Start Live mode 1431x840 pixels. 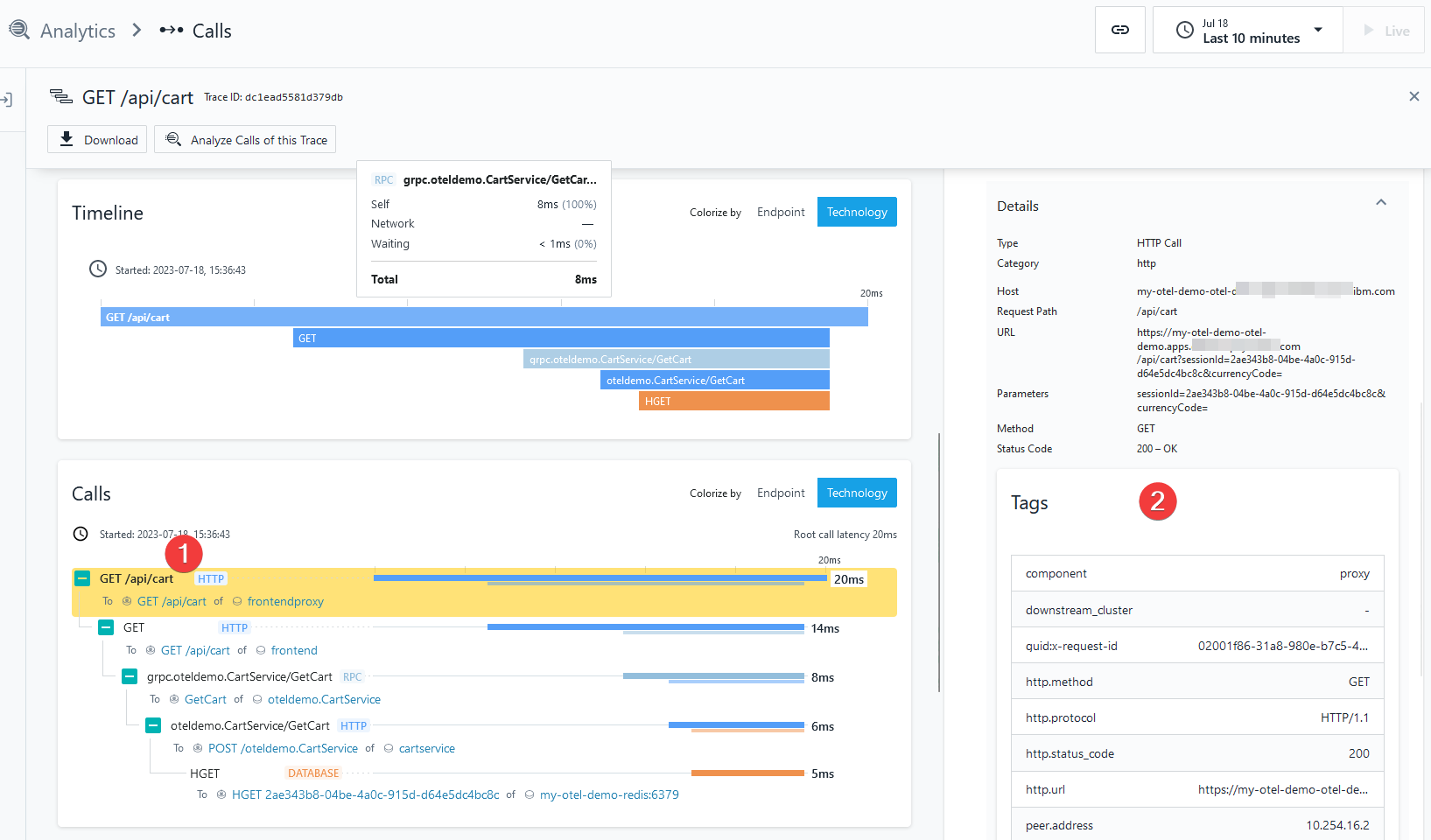tap(1384, 30)
